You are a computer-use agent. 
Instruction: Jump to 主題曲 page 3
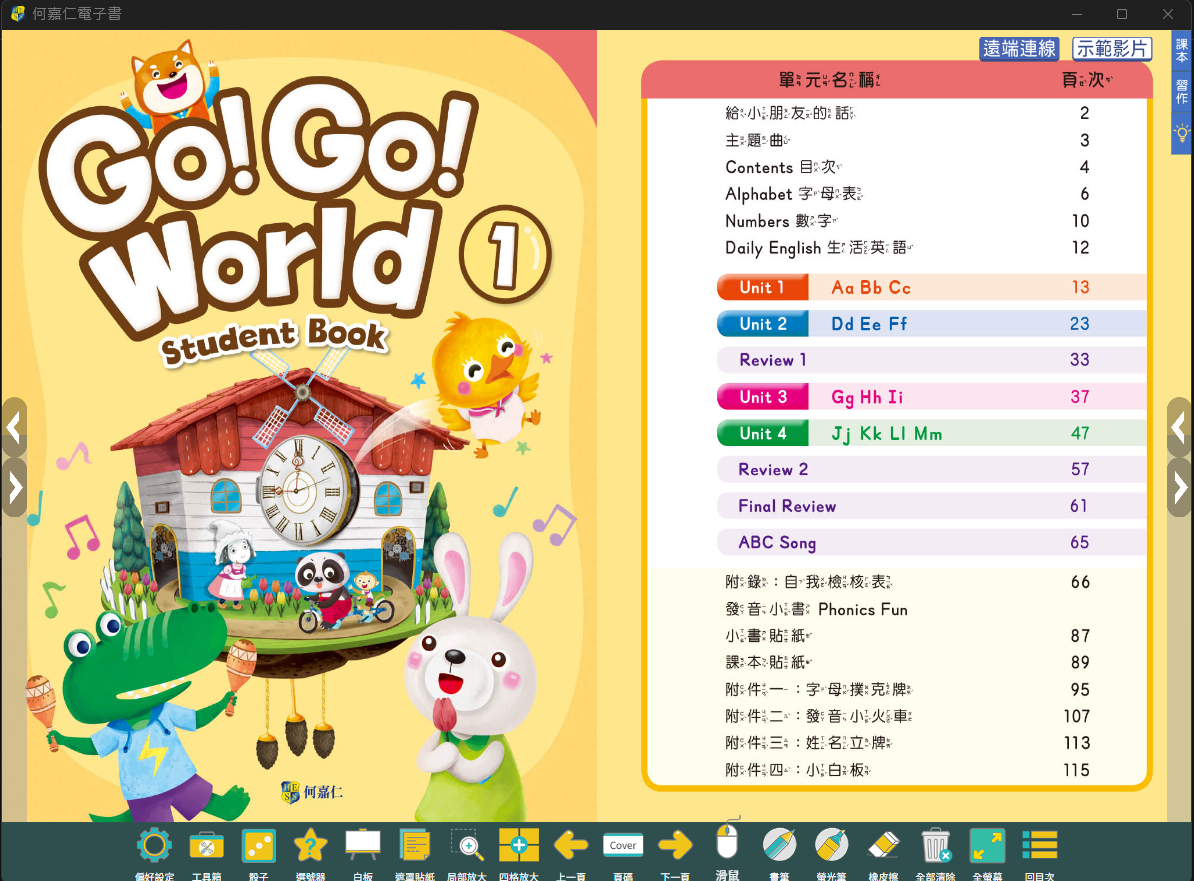908,140
